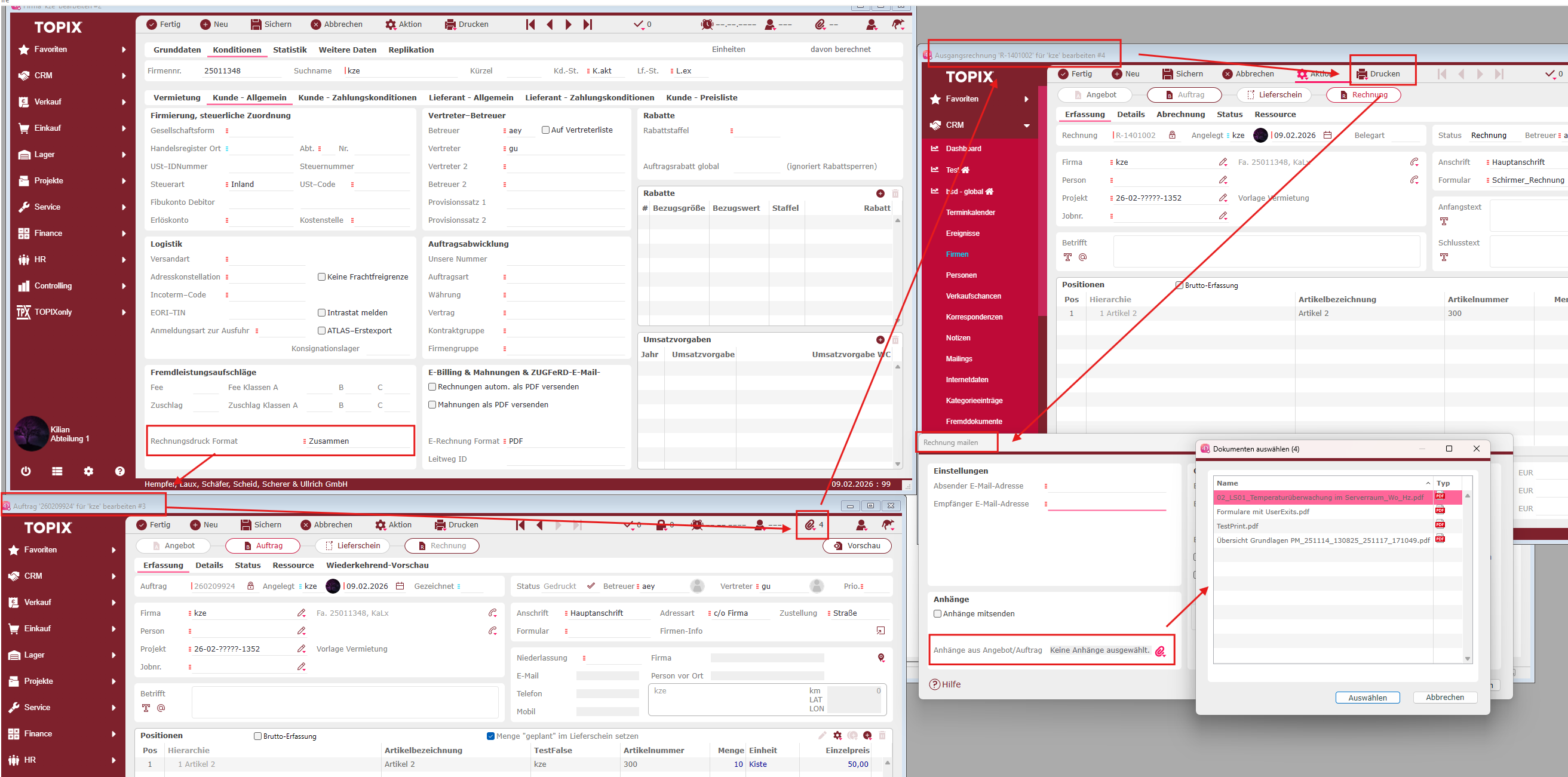Click the power icon in the Firma window sidebar
This screenshot has width=1568, height=777.
click(26, 471)
